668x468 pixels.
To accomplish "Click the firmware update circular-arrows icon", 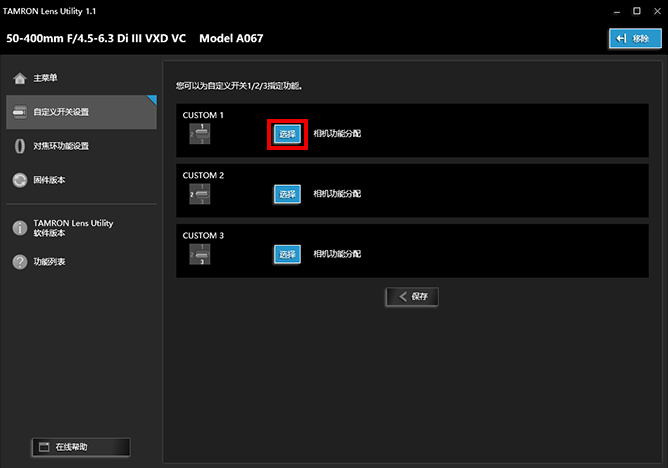I will [20, 180].
